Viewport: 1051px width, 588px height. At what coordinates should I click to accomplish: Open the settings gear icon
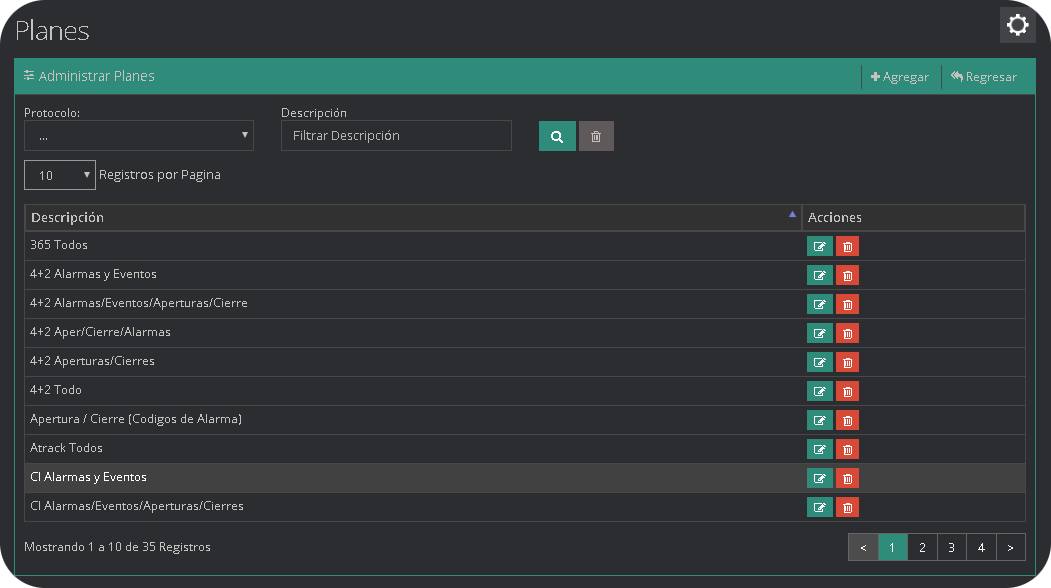tap(1017, 25)
